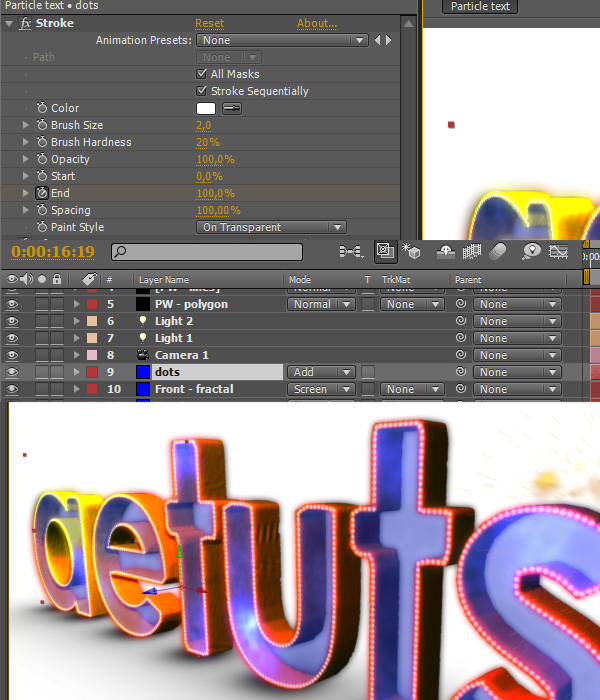Go to previous animation preset arrow
This screenshot has width=600, height=700.
(378, 40)
